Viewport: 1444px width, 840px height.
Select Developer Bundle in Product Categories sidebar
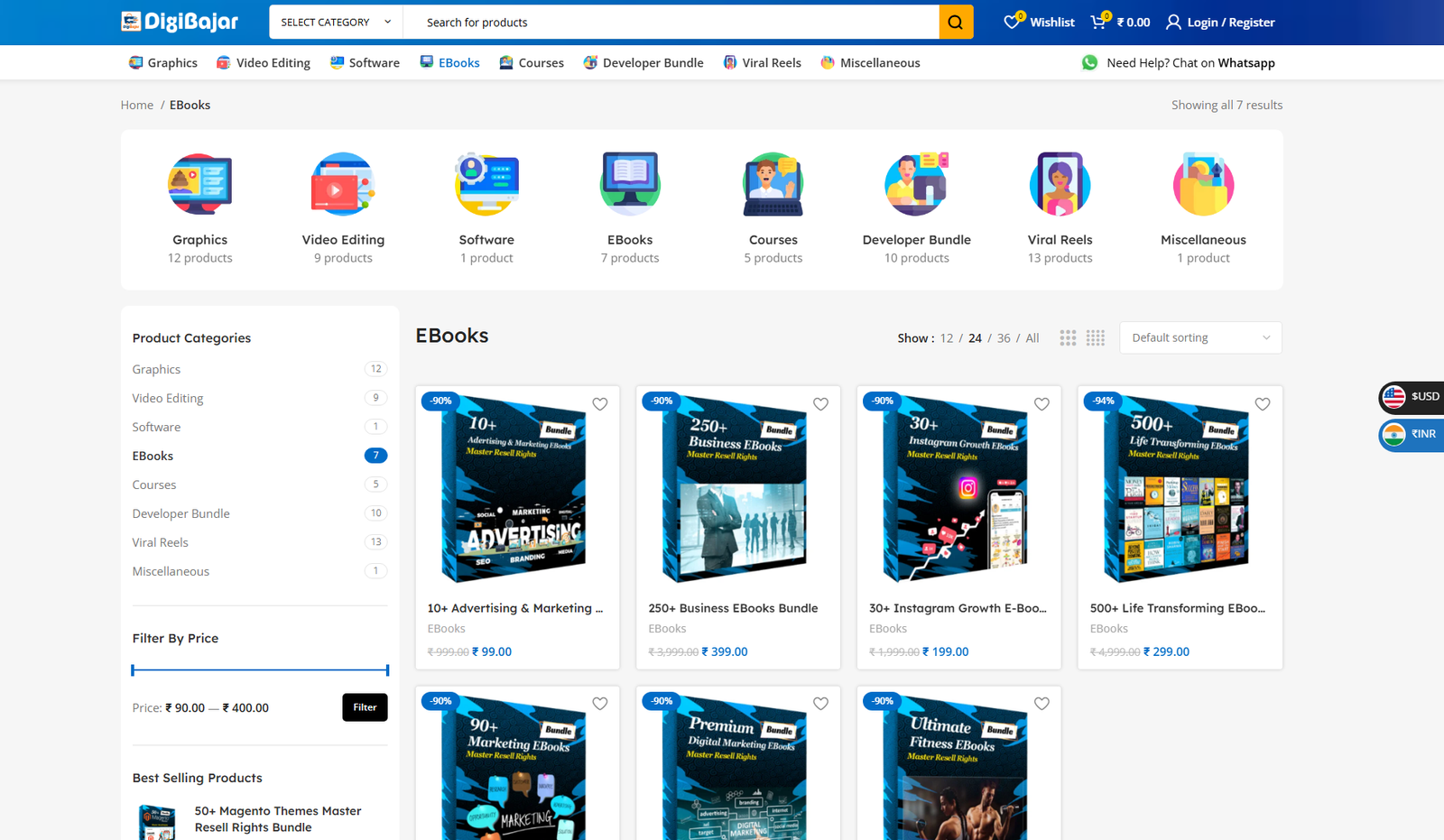click(x=180, y=513)
